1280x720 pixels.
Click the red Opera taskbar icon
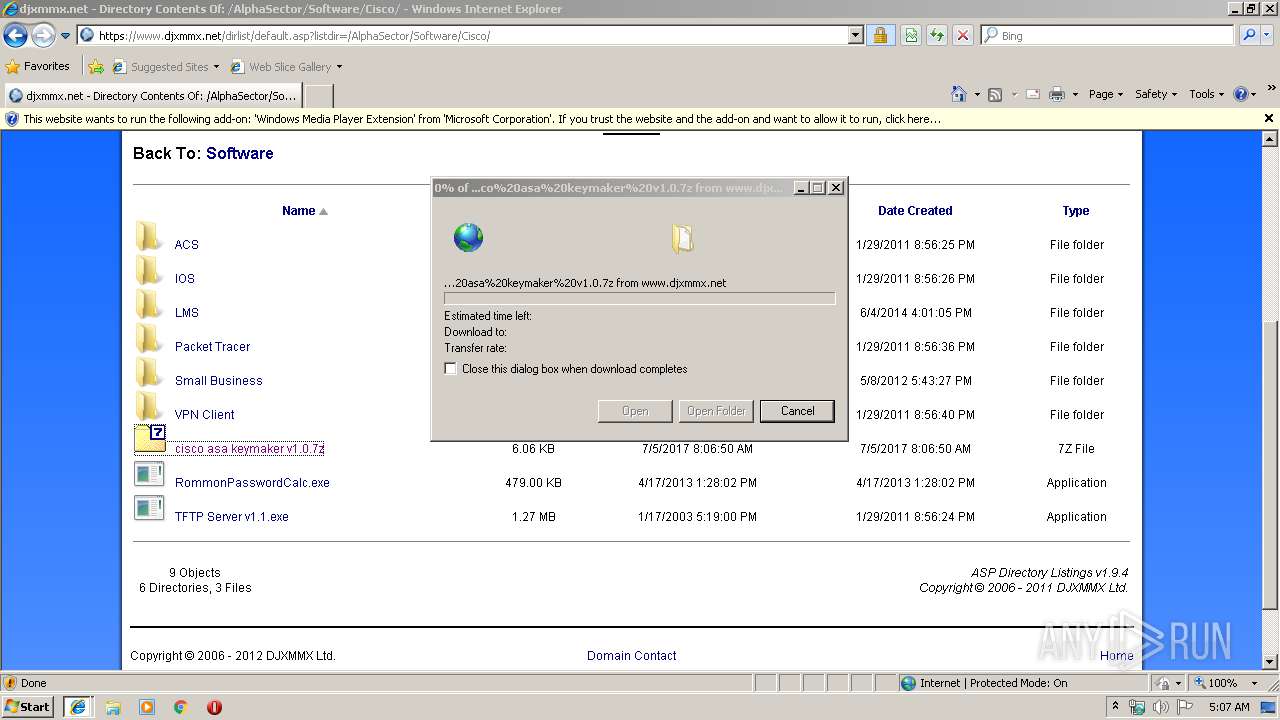pyautogui.click(x=214, y=707)
